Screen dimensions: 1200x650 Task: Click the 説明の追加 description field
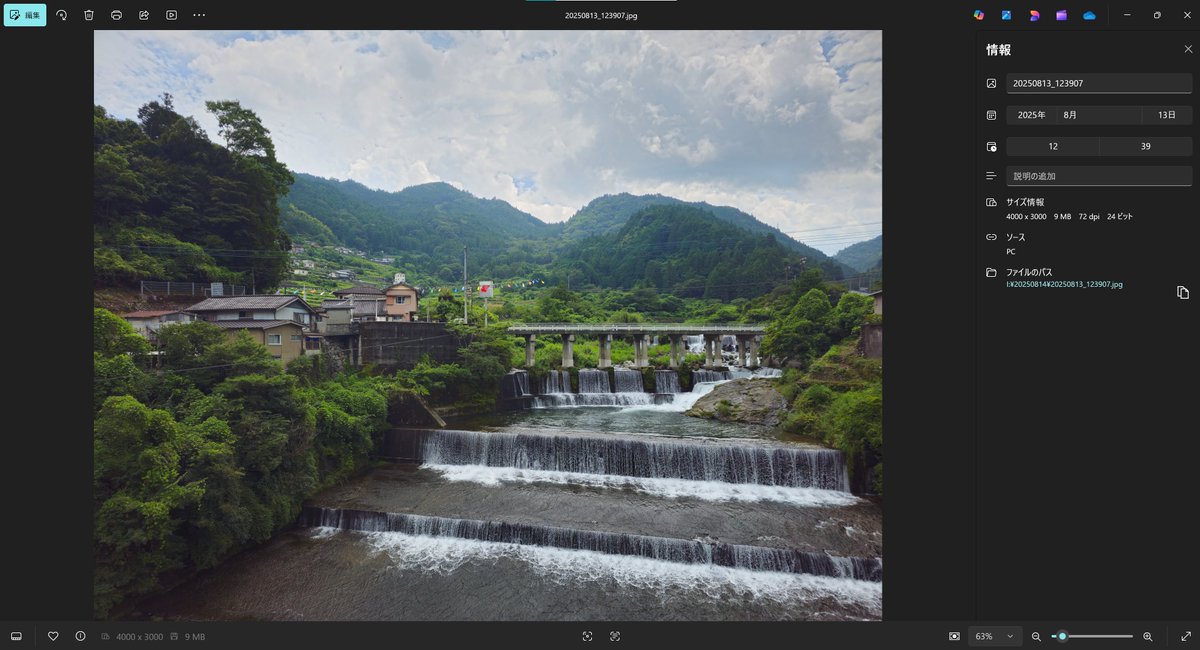point(1099,176)
